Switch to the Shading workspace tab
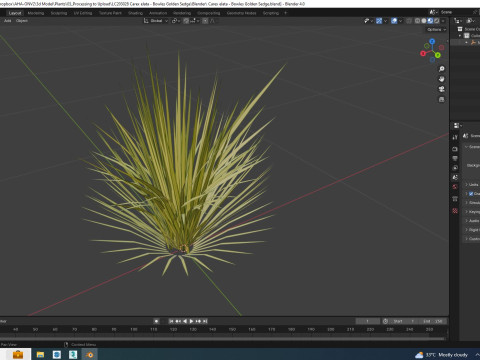This screenshot has width=480, height=360. point(135,13)
